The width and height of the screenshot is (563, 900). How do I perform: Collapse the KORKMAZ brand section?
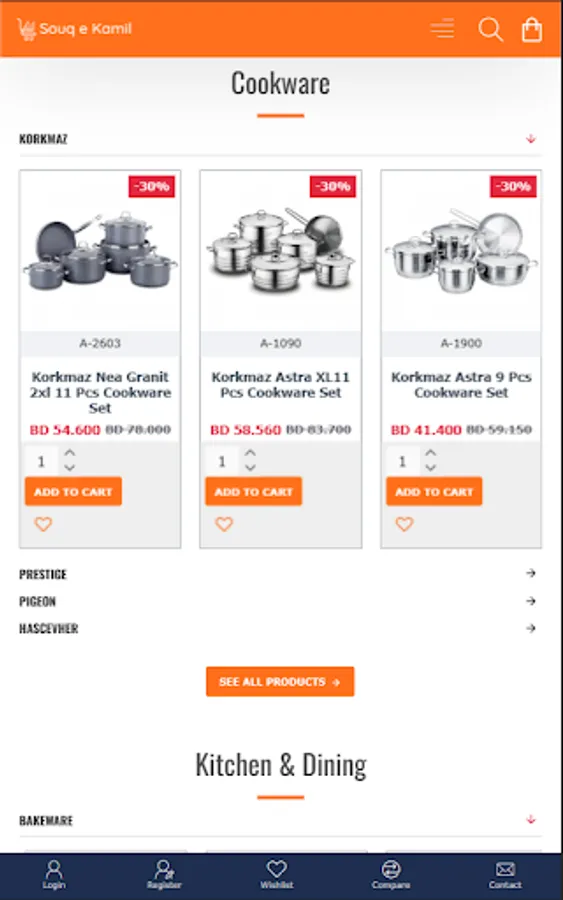(280, 139)
